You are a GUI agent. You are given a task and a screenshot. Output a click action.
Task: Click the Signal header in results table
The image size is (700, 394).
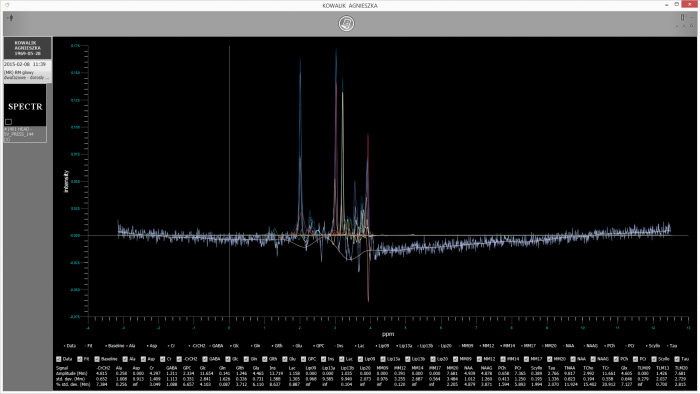tap(62, 368)
